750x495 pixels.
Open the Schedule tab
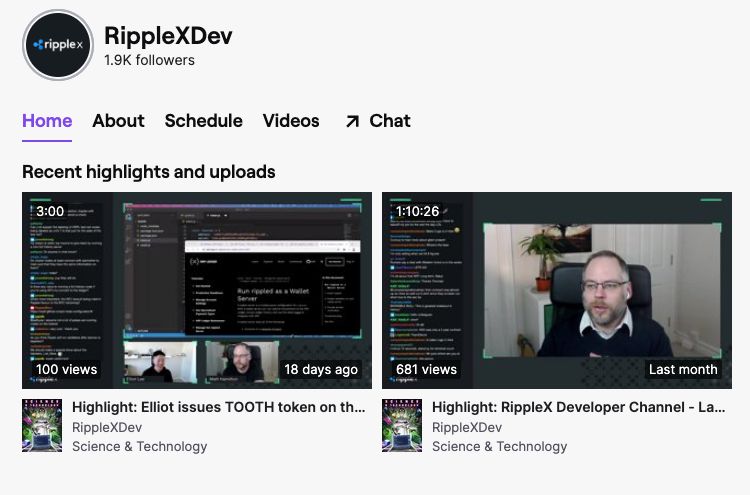pyautogui.click(x=203, y=121)
